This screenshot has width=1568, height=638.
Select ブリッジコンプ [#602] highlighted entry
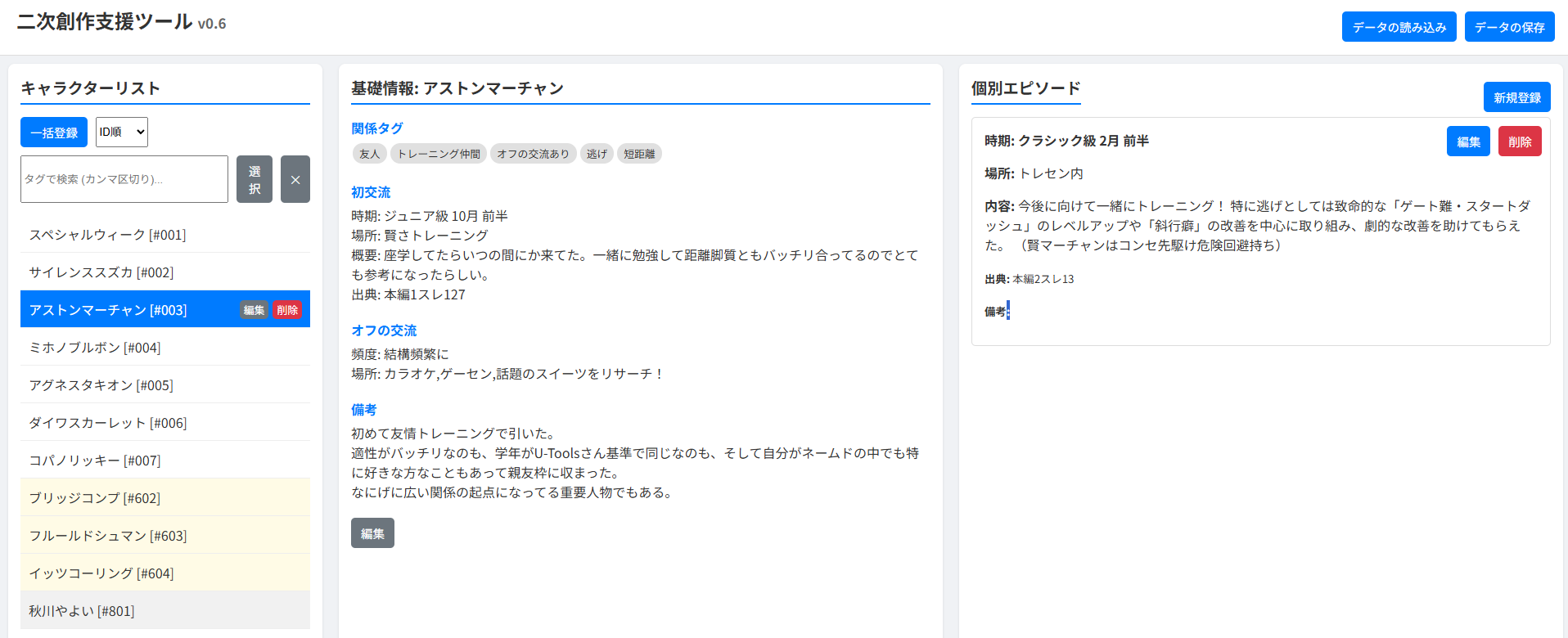click(x=95, y=498)
